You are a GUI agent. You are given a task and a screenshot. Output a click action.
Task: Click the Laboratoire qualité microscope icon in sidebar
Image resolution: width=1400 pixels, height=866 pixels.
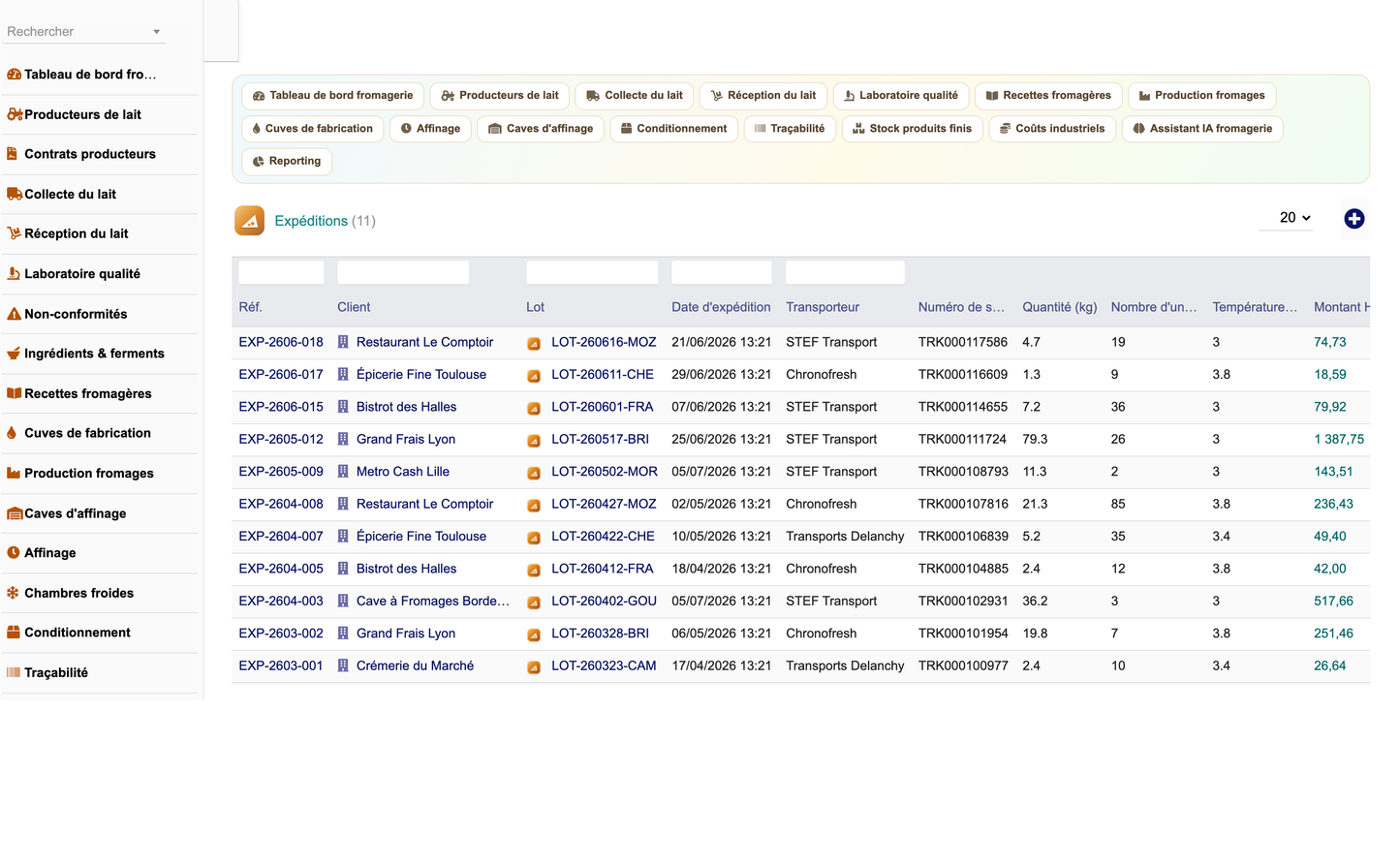pyautogui.click(x=14, y=274)
